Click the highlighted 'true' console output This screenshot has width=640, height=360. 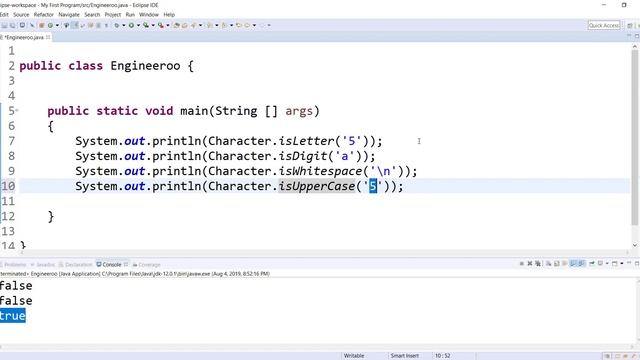pos(13,316)
